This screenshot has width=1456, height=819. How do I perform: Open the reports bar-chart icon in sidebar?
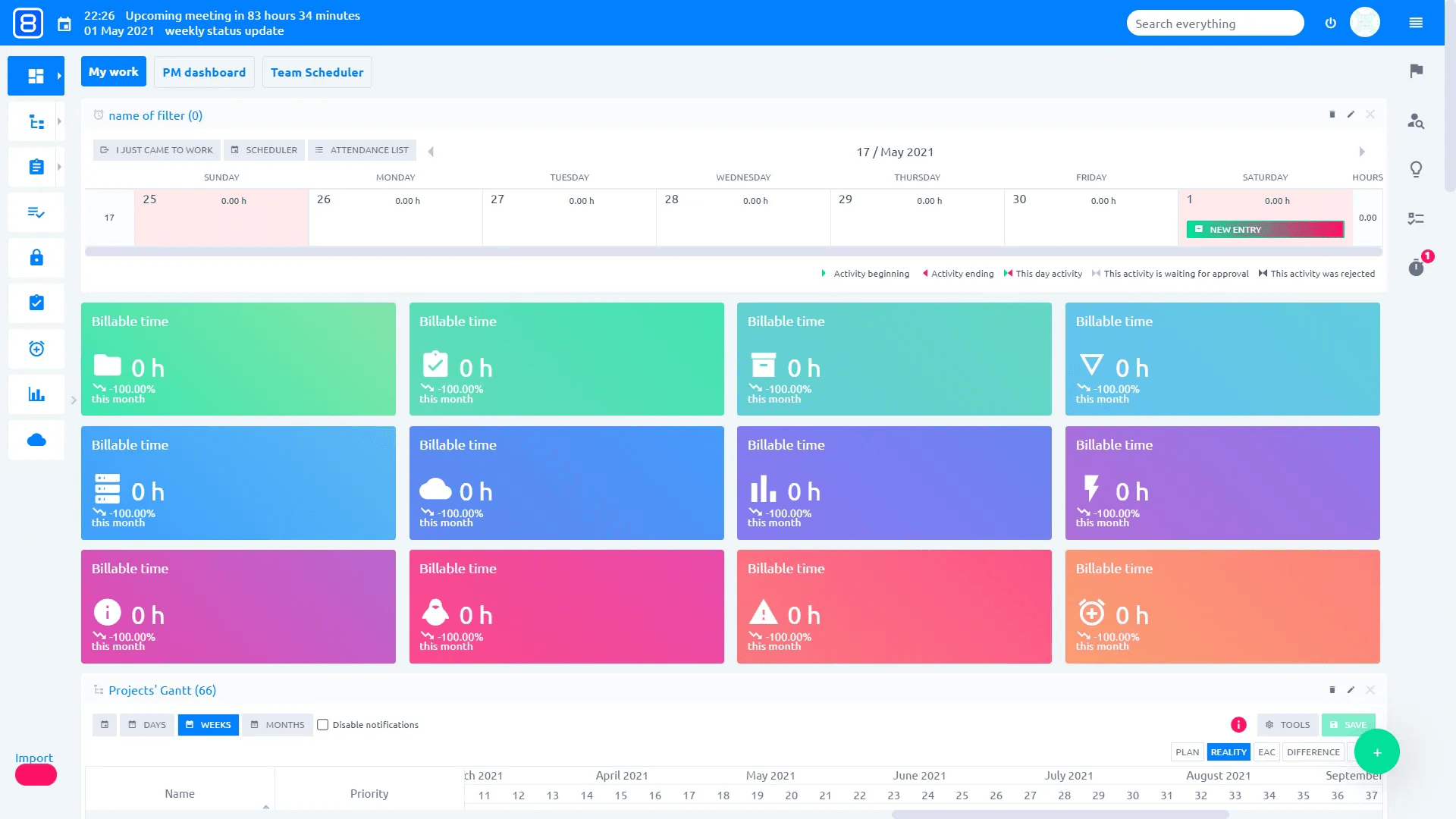click(34, 394)
